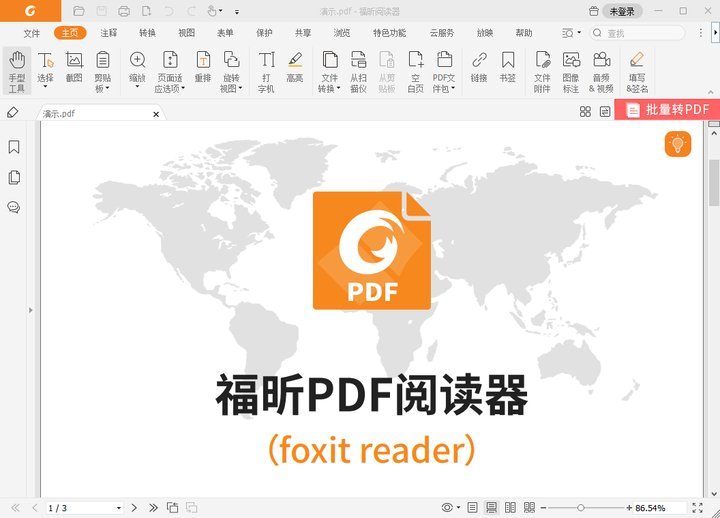Image resolution: width=720 pixels, height=518 pixels.
Task: Switch to two-page facing view
Action: [x=509, y=508]
